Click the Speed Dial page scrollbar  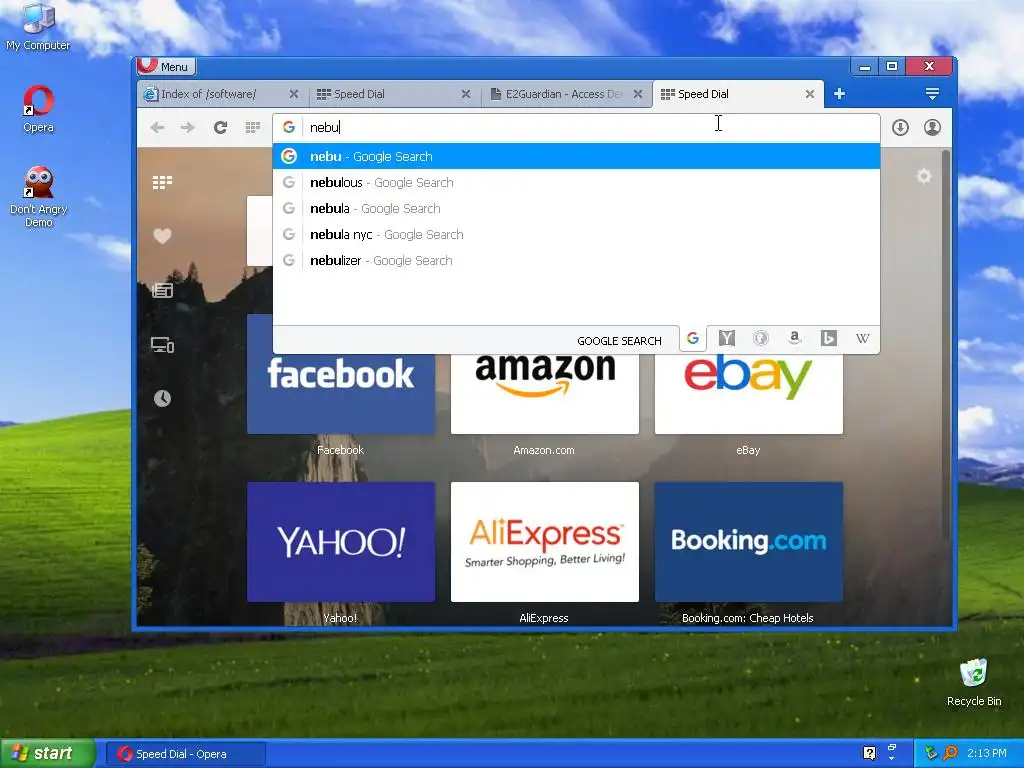pos(946,344)
